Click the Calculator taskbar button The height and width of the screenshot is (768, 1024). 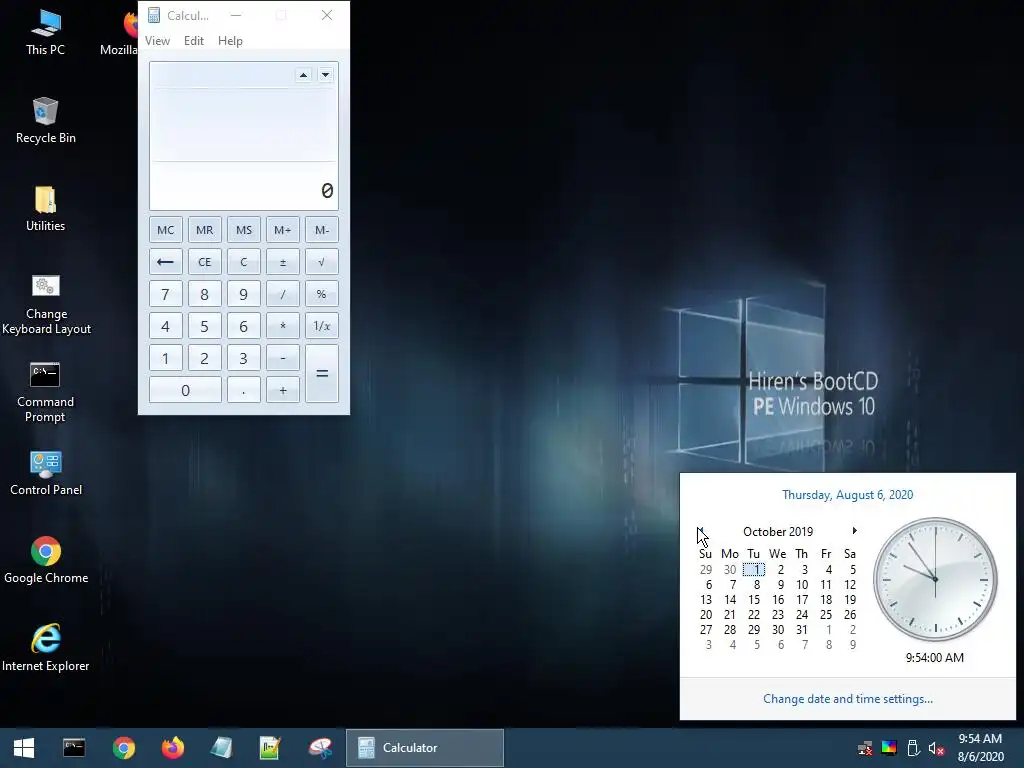424,748
